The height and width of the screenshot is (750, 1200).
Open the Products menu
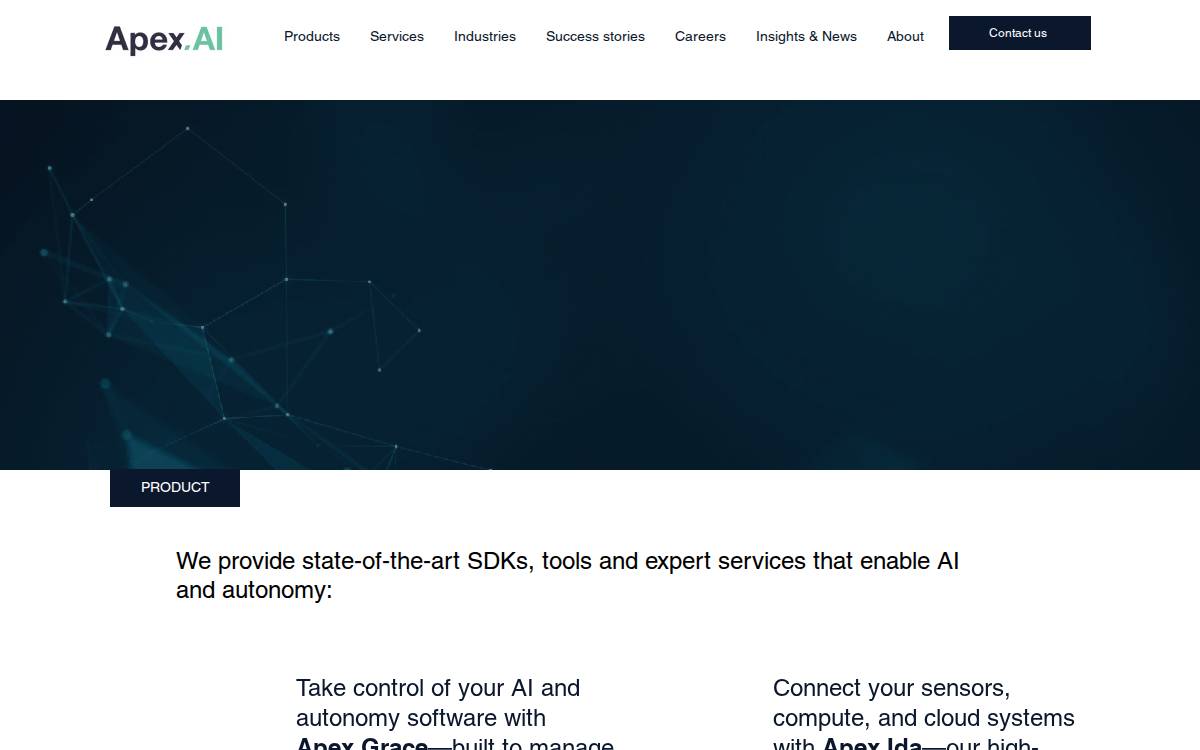click(312, 36)
